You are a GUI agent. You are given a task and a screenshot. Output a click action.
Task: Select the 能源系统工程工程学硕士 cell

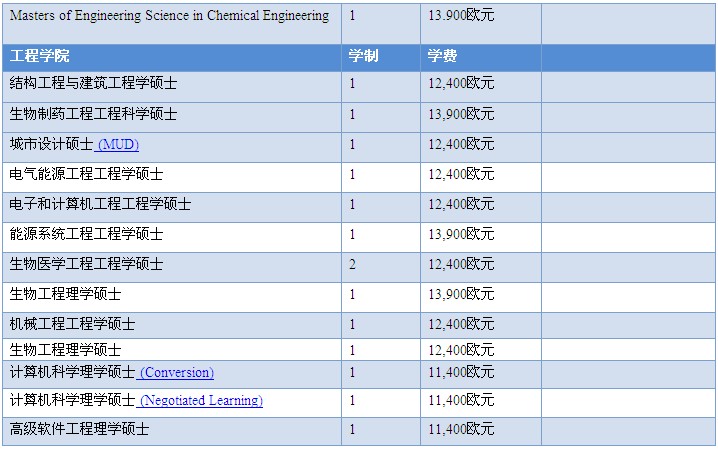tap(86, 235)
